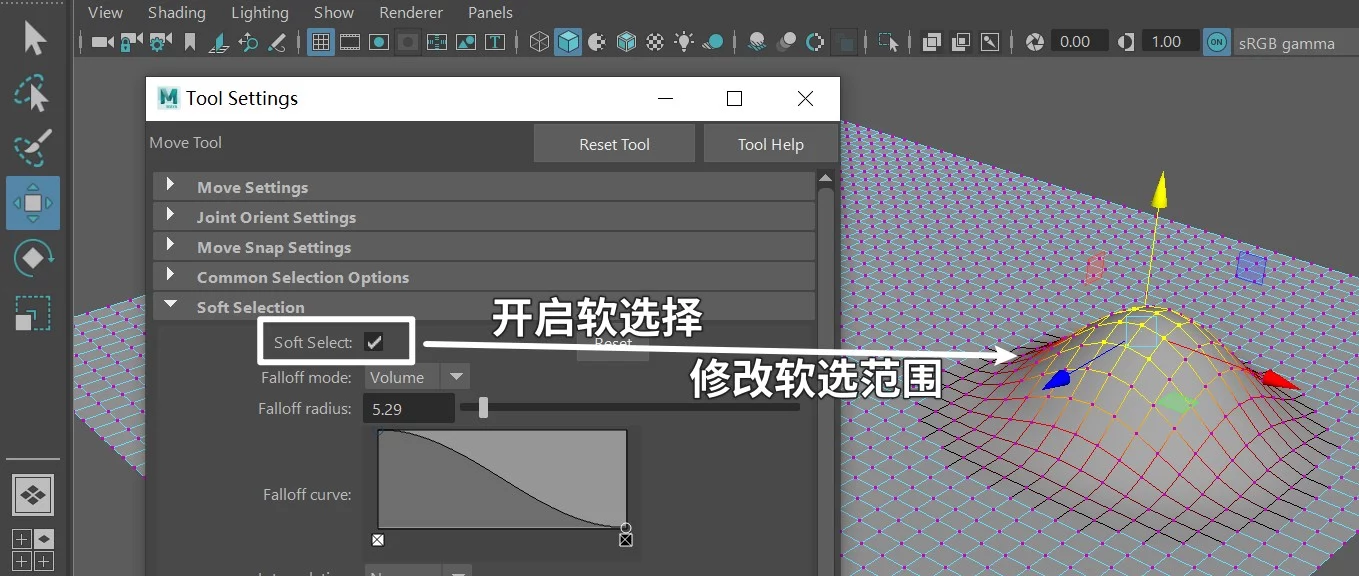Click the Falloff radius slider handle
The height and width of the screenshot is (576, 1359).
[x=483, y=408]
